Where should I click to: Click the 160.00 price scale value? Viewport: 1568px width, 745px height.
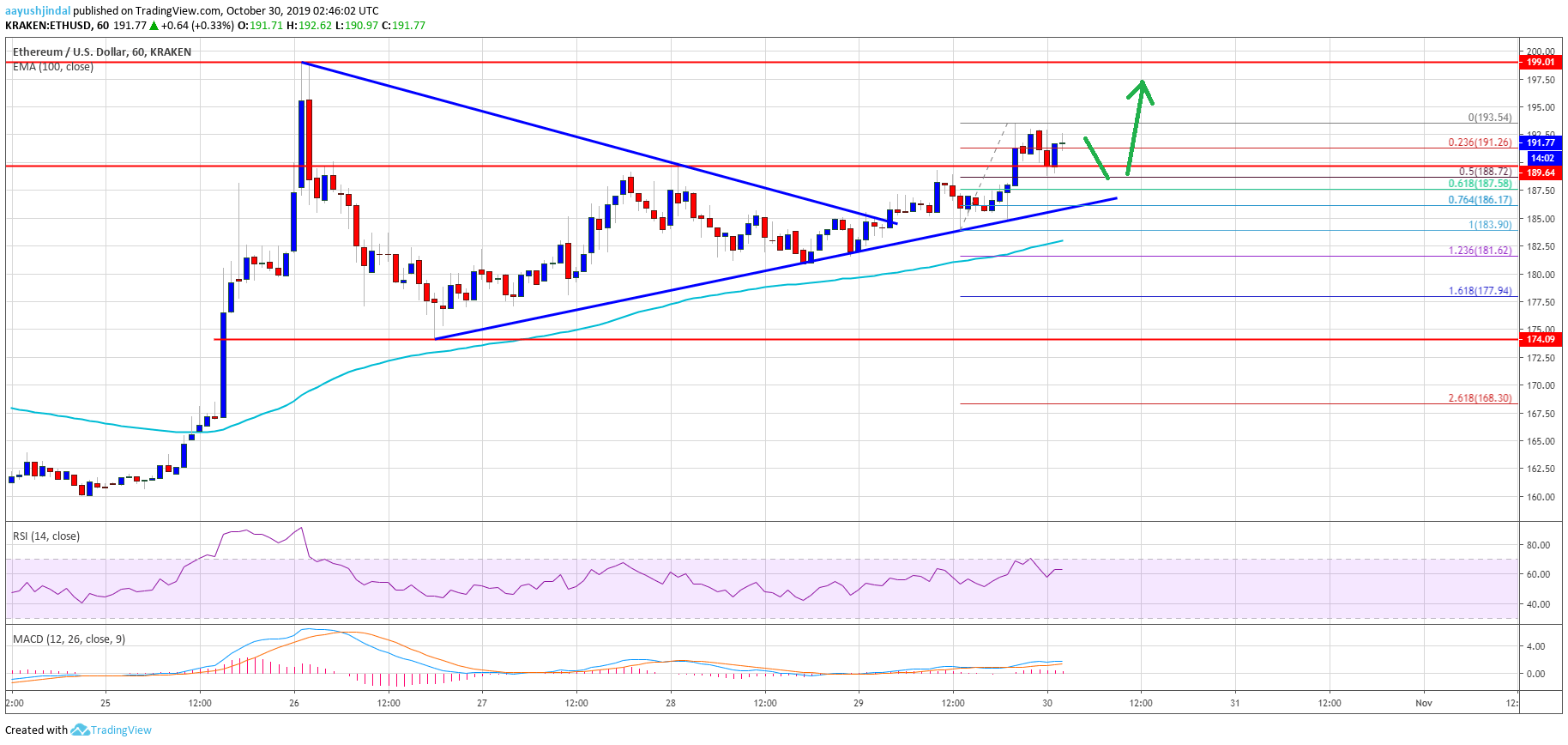1541,497
